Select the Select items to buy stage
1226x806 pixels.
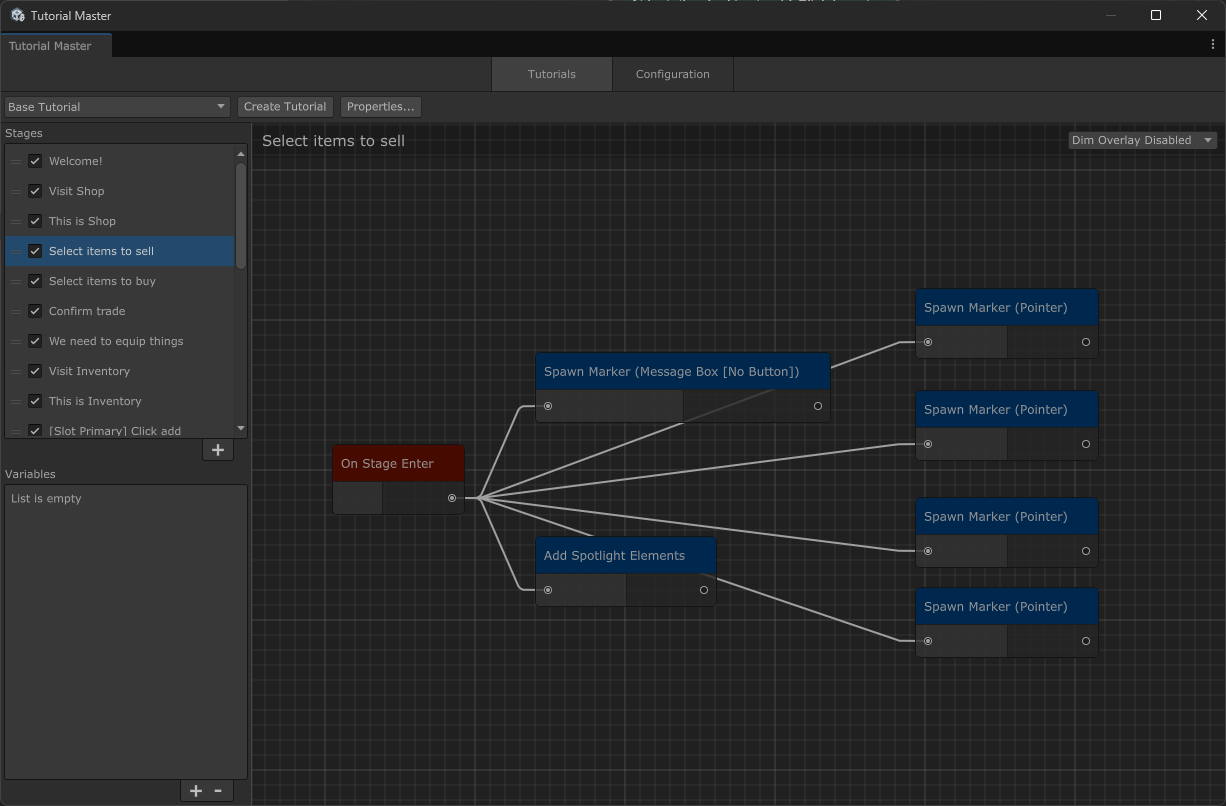click(x=120, y=281)
